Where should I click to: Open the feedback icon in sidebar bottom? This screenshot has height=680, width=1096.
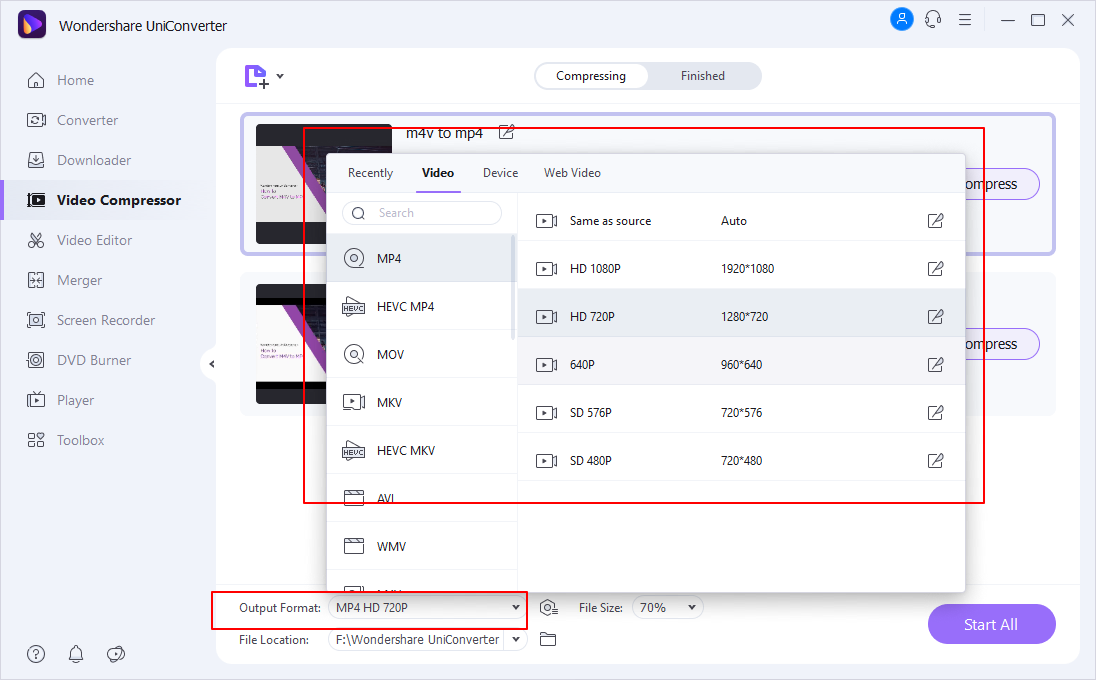[x=116, y=654]
